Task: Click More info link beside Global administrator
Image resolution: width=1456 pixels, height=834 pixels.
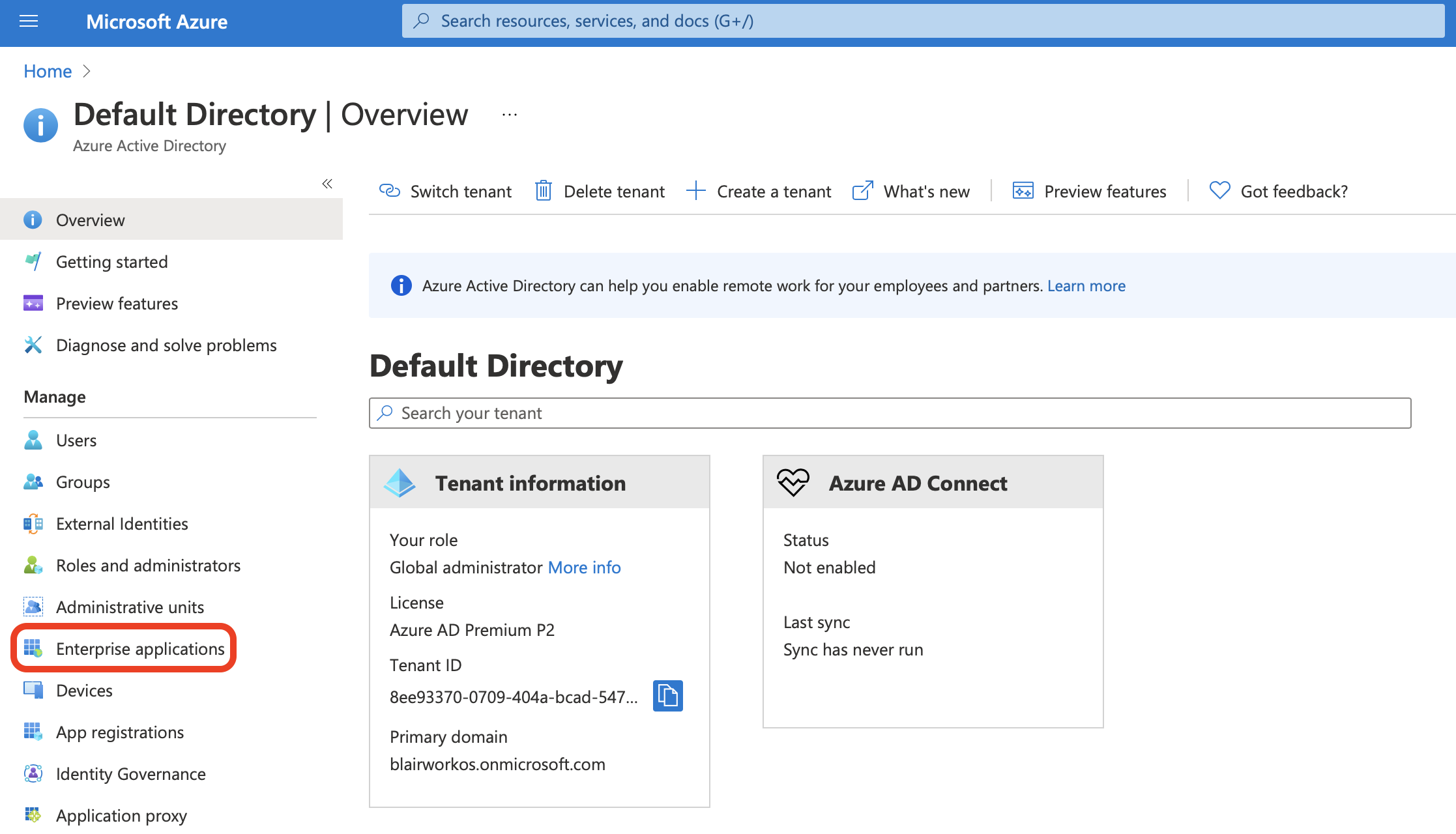Action: click(x=585, y=568)
